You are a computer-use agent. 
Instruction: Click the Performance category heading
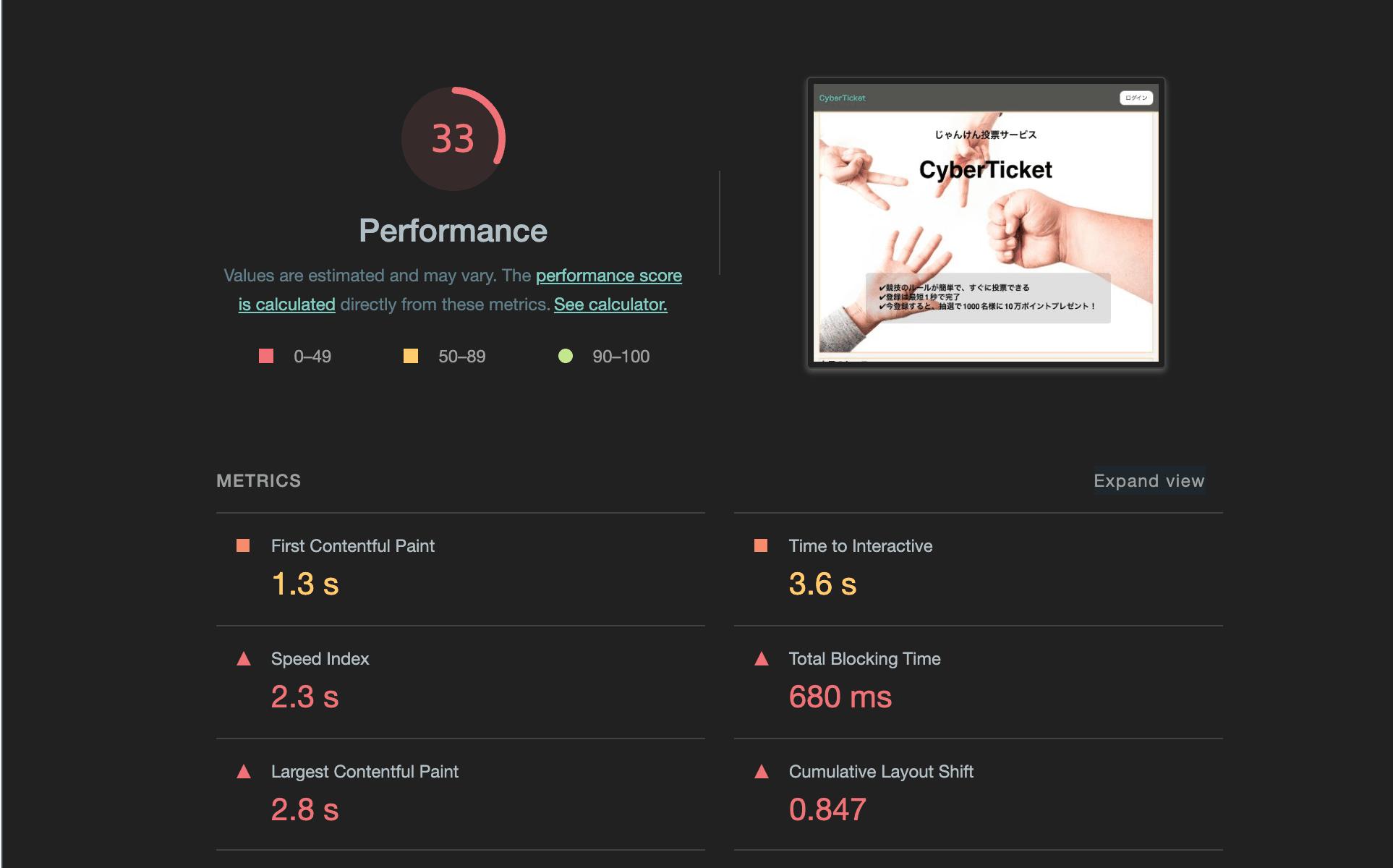tap(453, 231)
